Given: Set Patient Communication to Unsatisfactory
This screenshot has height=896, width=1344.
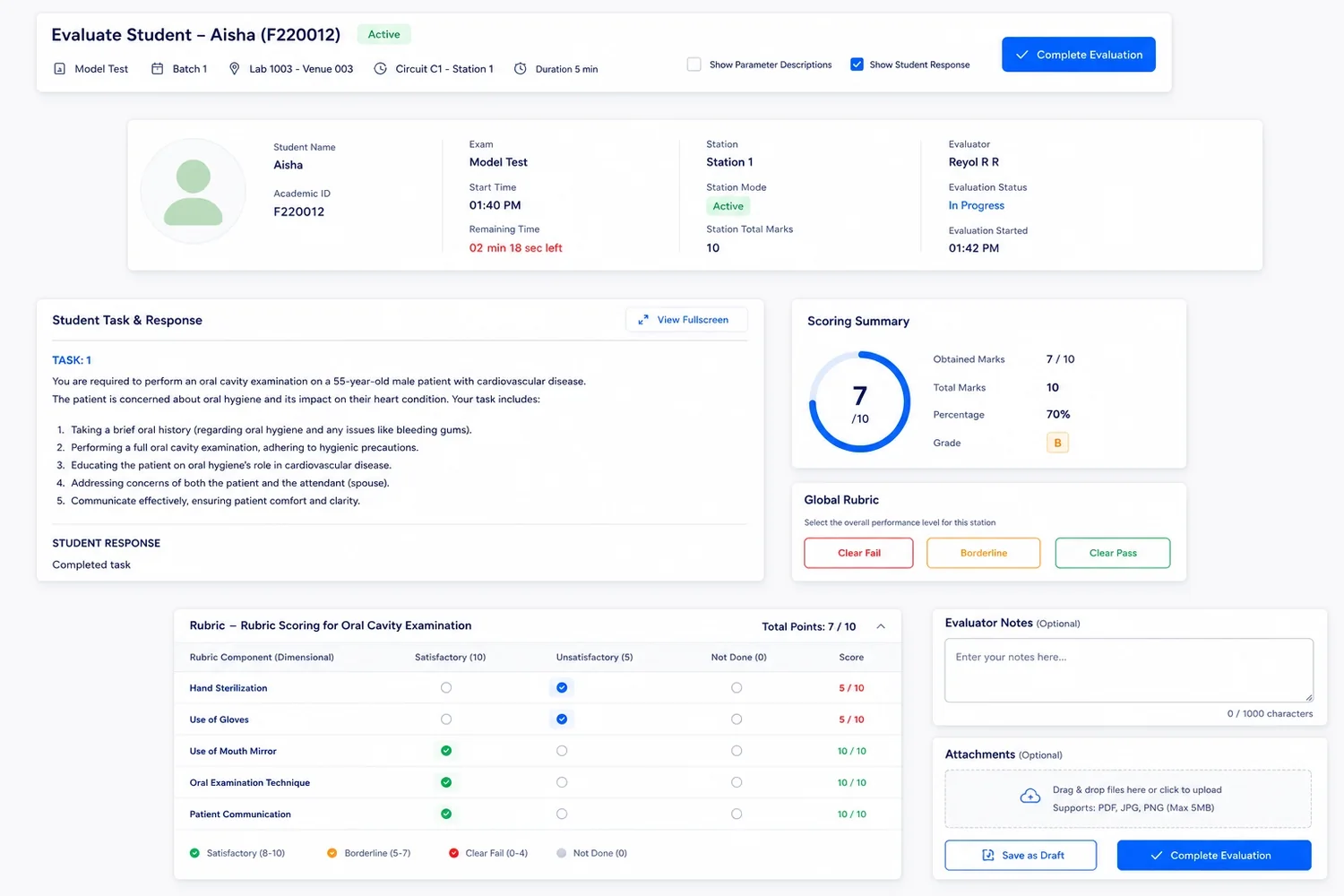Looking at the screenshot, I should [562, 814].
